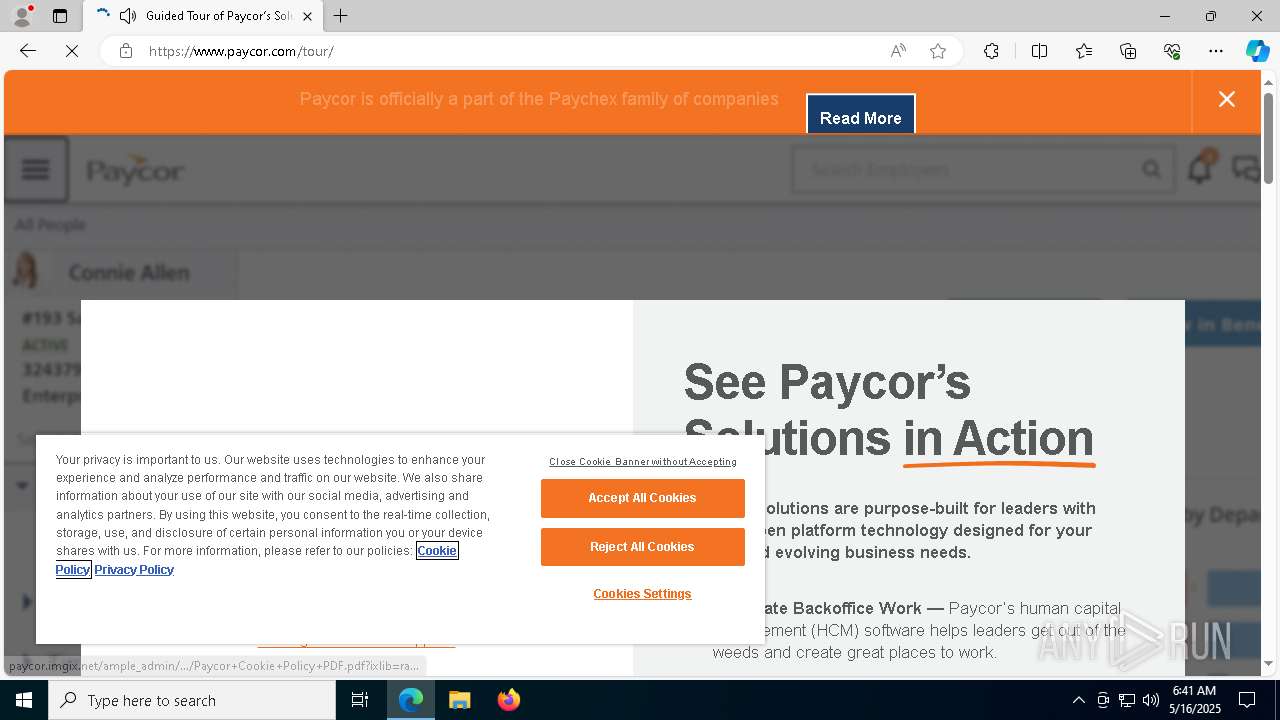Open the Windows Start menu
This screenshot has width=1280, height=720.
(24, 700)
